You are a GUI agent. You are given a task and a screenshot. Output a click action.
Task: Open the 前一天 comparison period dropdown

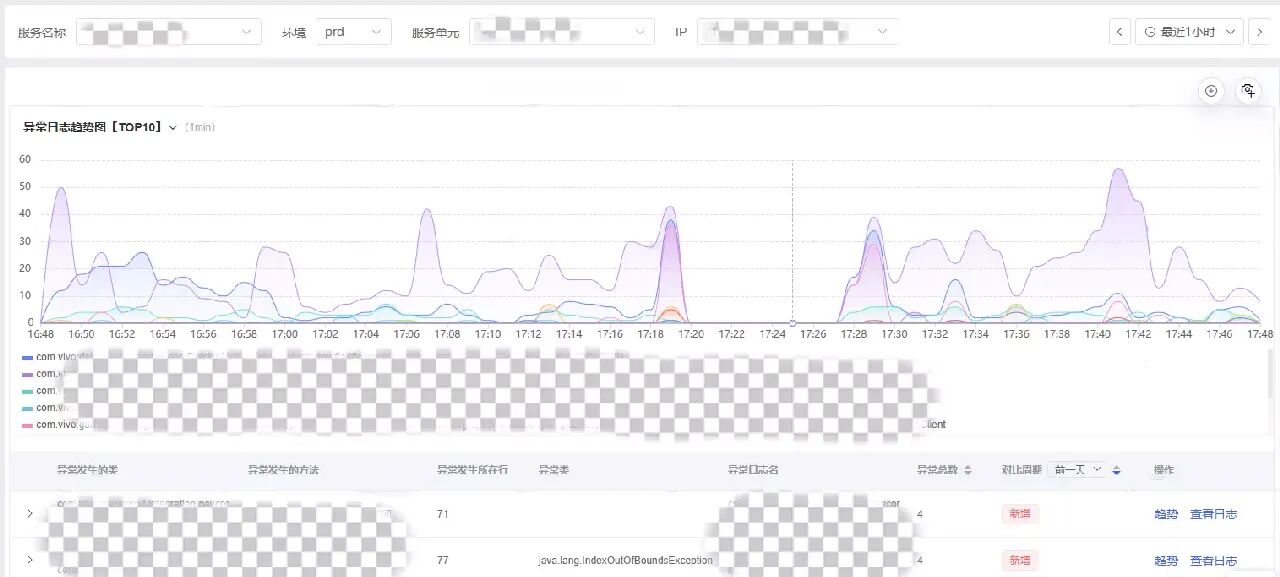(1076, 469)
